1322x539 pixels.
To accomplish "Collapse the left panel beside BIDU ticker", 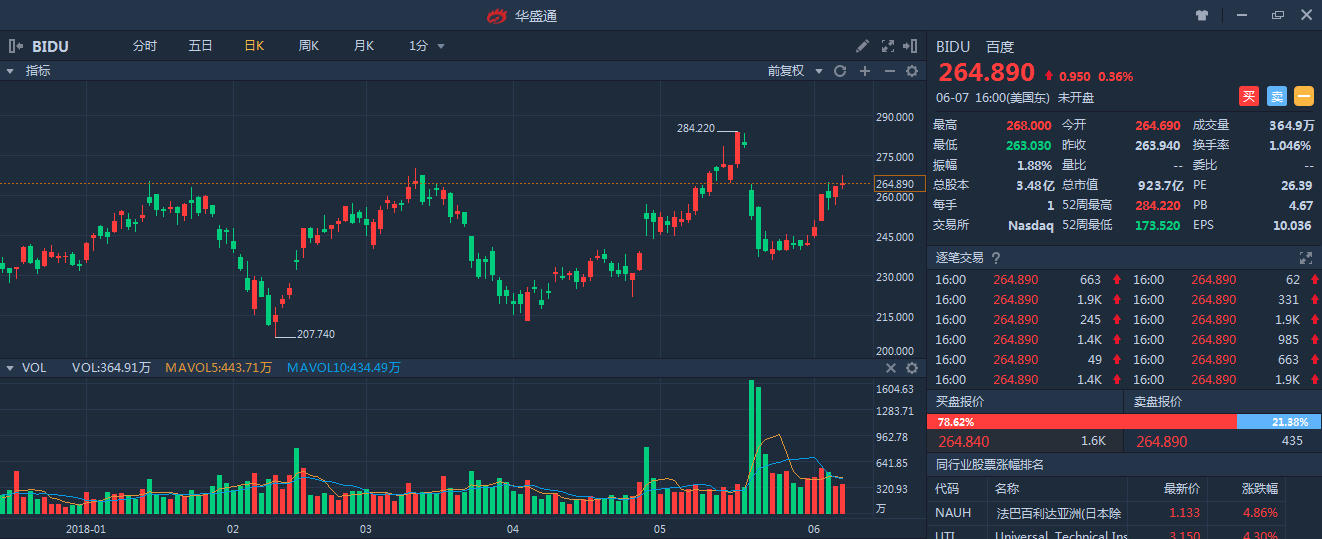I will [x=15, y=46].
